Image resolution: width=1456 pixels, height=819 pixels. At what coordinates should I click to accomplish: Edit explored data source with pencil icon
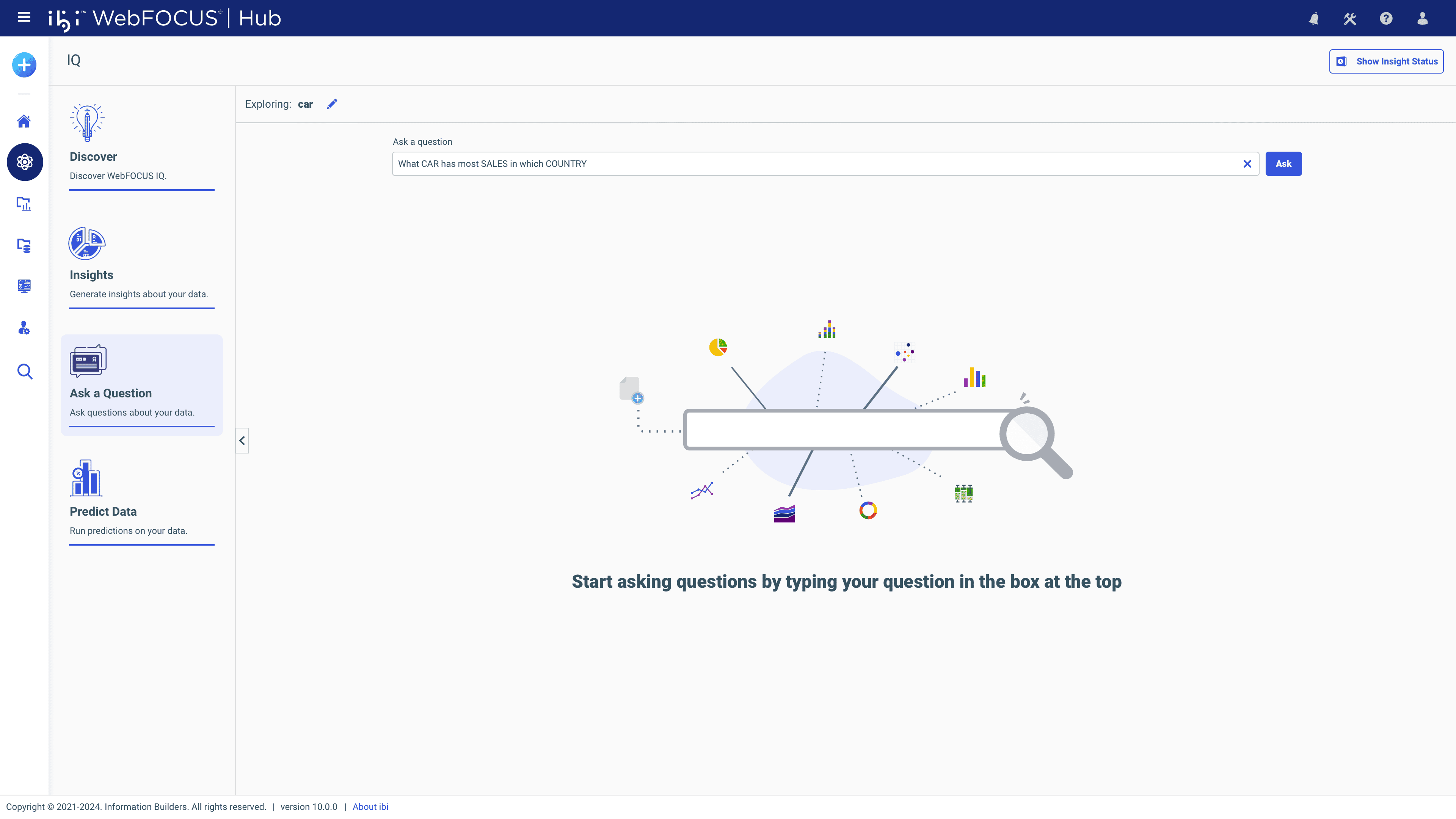click(332, 104)
